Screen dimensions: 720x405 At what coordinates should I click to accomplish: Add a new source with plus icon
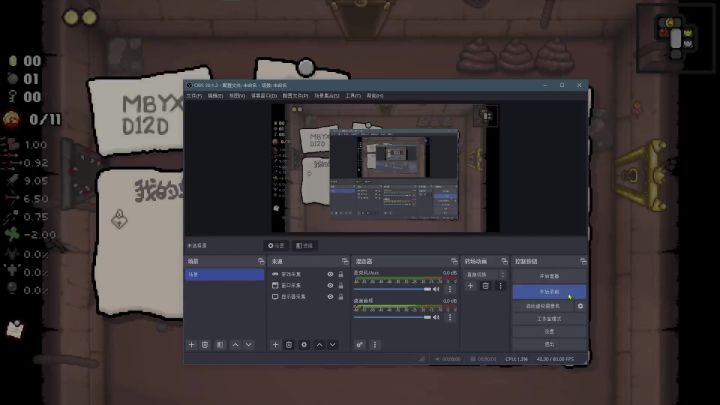tap(276, 344)
